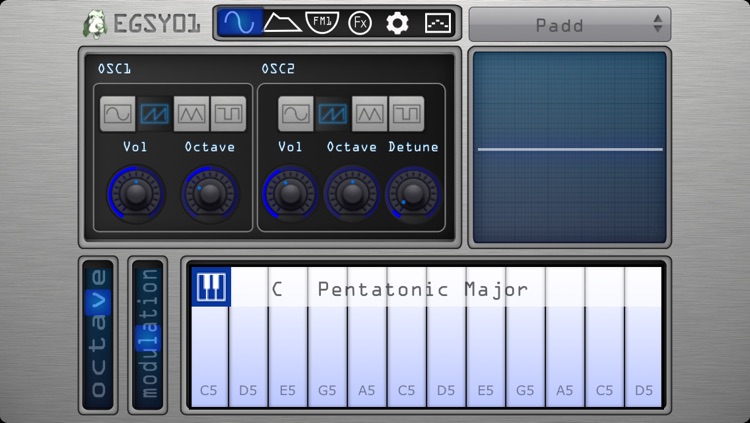
Task: Tap the second G5 key
Action: pos(526,356)
